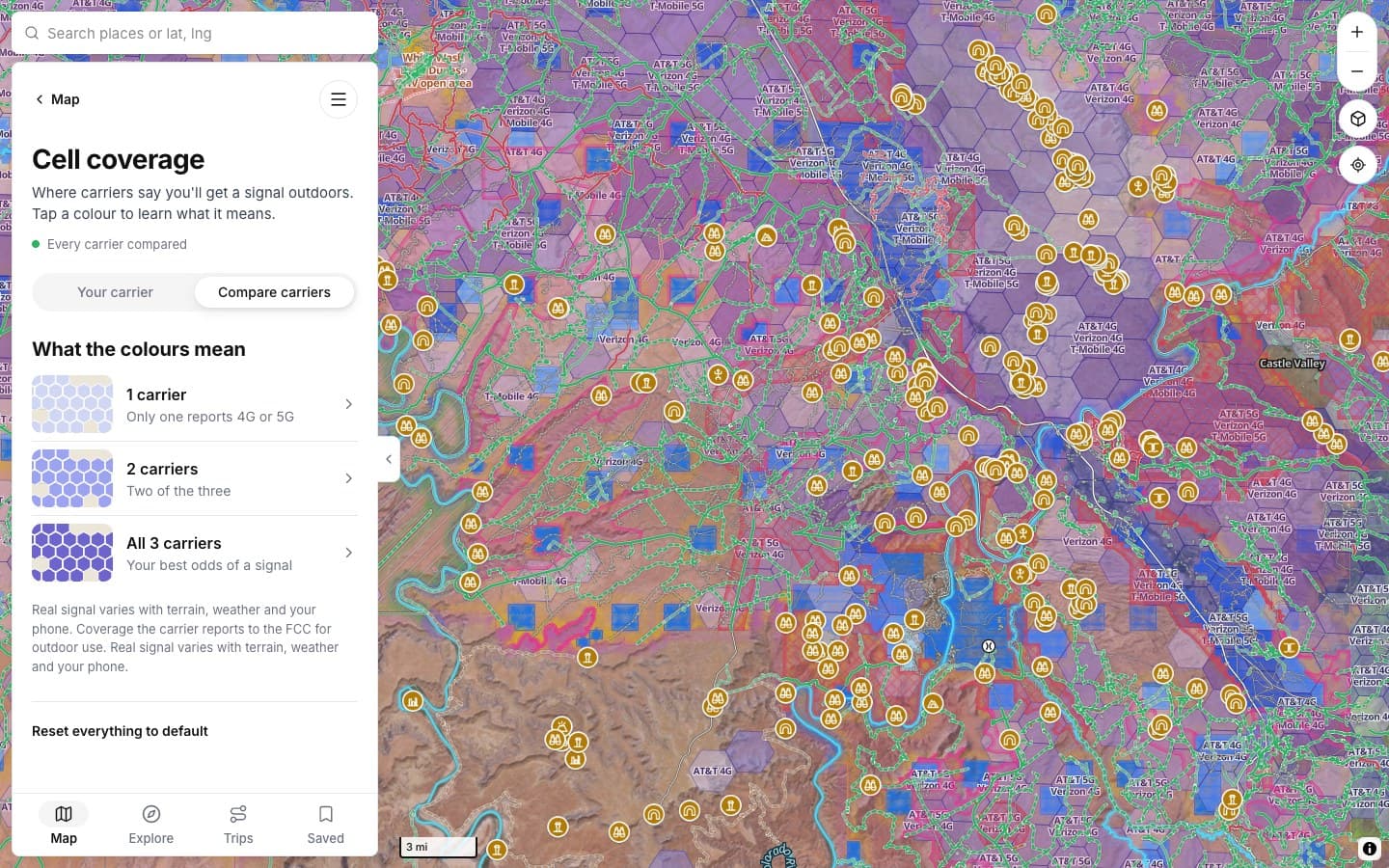Screen dimensions: 1389x868
Task: Switch to the Explore tab
Action: (151, 825)
